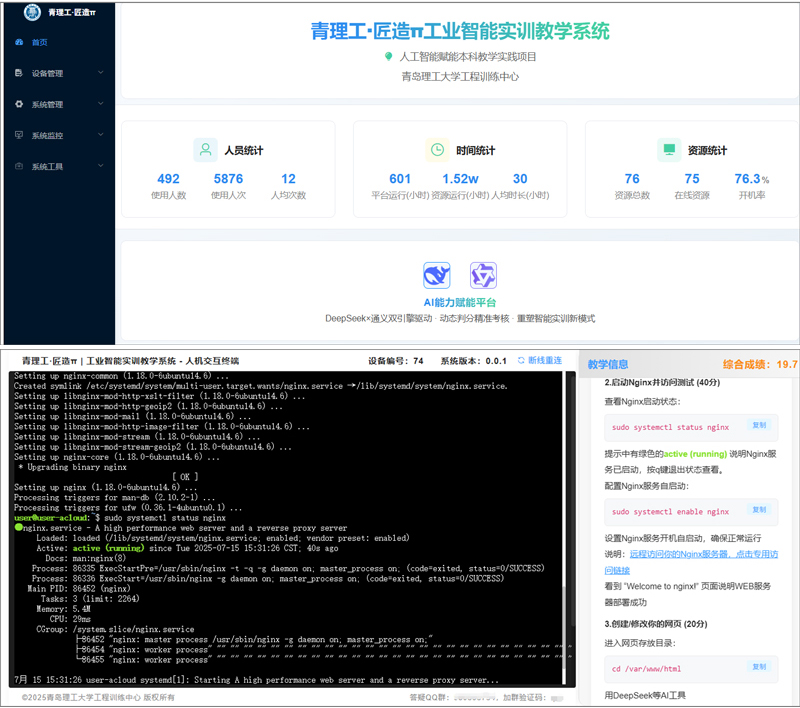Image resolution: width=800 pixels, height=708 pixels.
Task: Expand the 设备管理 submenu chevron
Action: coord(101,73)
